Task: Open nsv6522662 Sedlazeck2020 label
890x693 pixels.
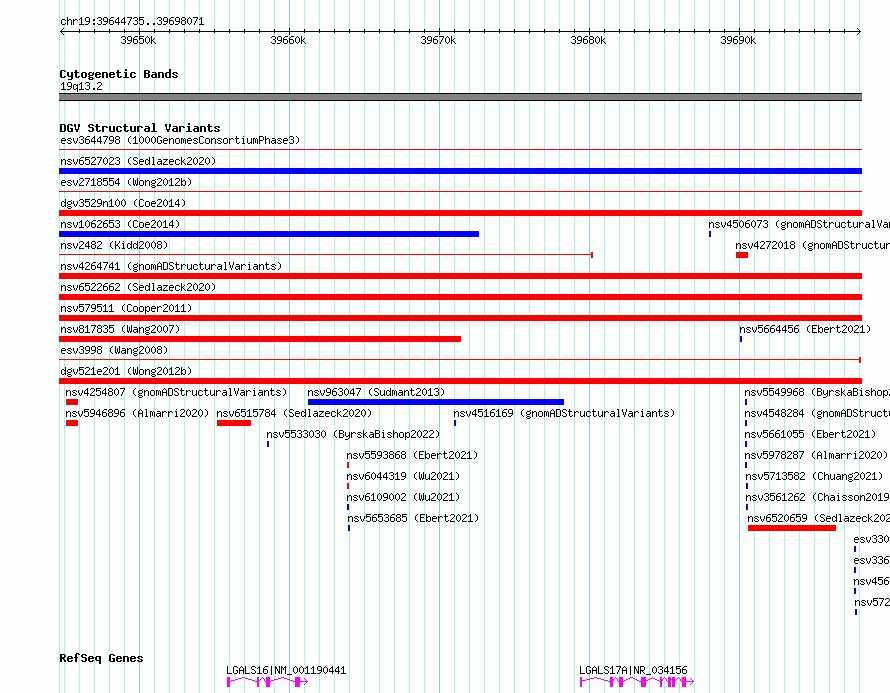Action: tap(138, 287)
